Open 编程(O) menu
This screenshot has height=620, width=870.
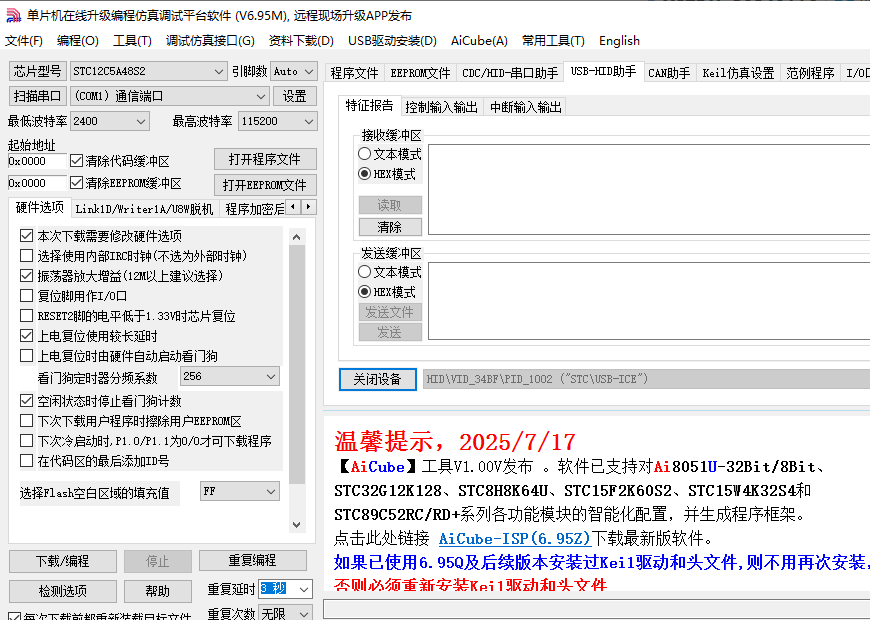[78, 41]
